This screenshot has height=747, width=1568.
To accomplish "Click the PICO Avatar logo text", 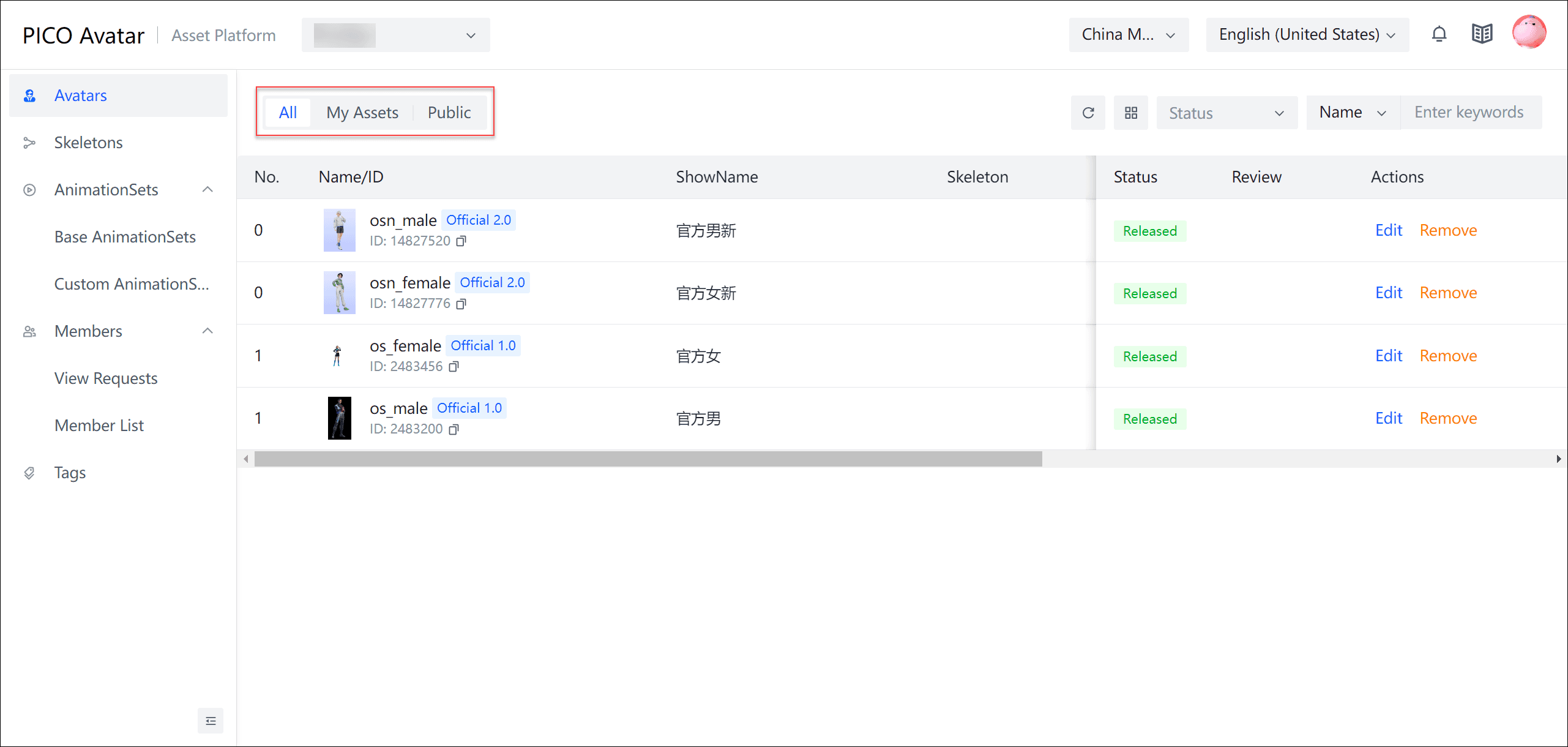I will coord(84,36).
